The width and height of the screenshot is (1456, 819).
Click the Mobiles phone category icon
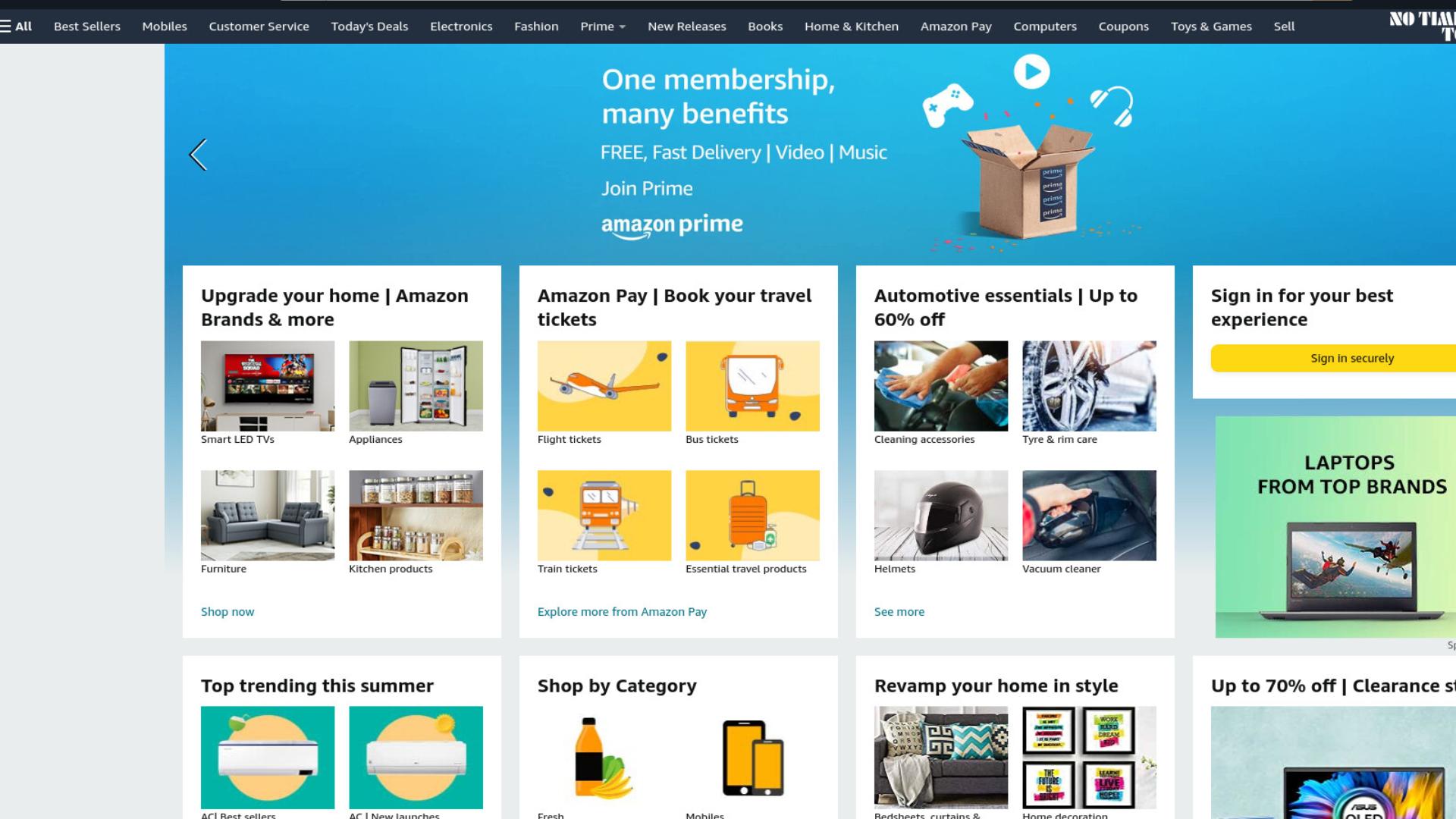click(752, 758)
